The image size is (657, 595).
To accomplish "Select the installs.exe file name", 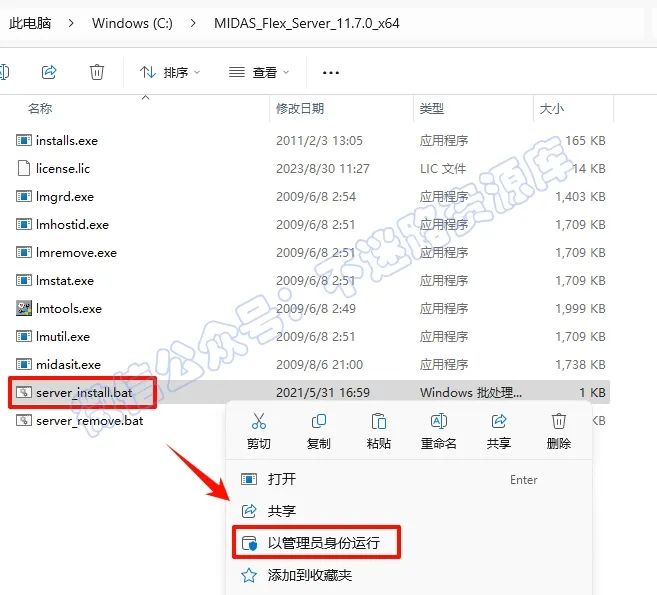I will tap(67, 140).
